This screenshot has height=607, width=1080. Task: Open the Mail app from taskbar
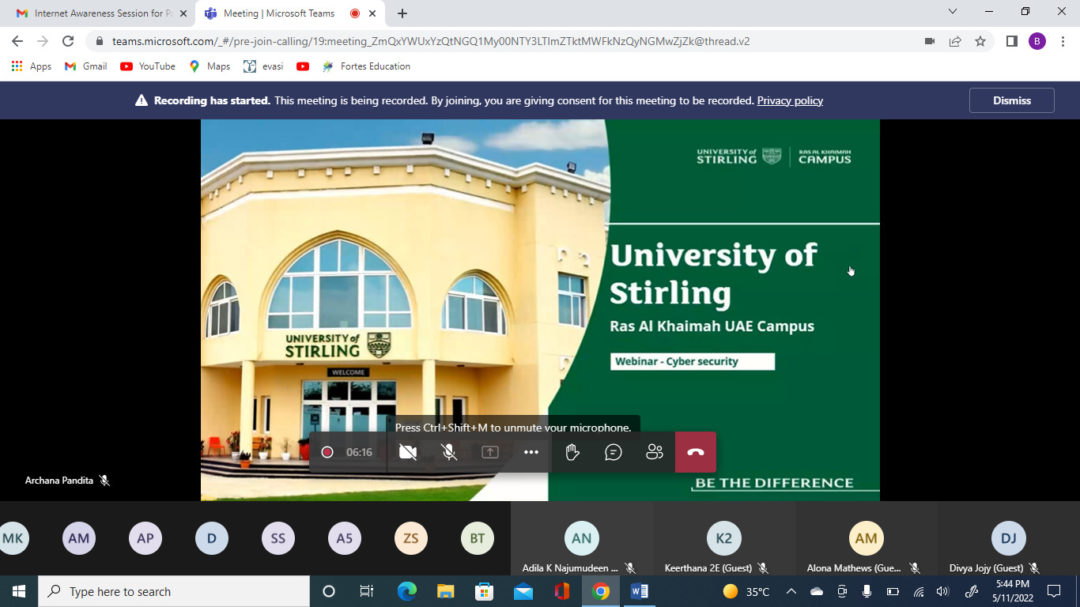[x=523, y=591]
